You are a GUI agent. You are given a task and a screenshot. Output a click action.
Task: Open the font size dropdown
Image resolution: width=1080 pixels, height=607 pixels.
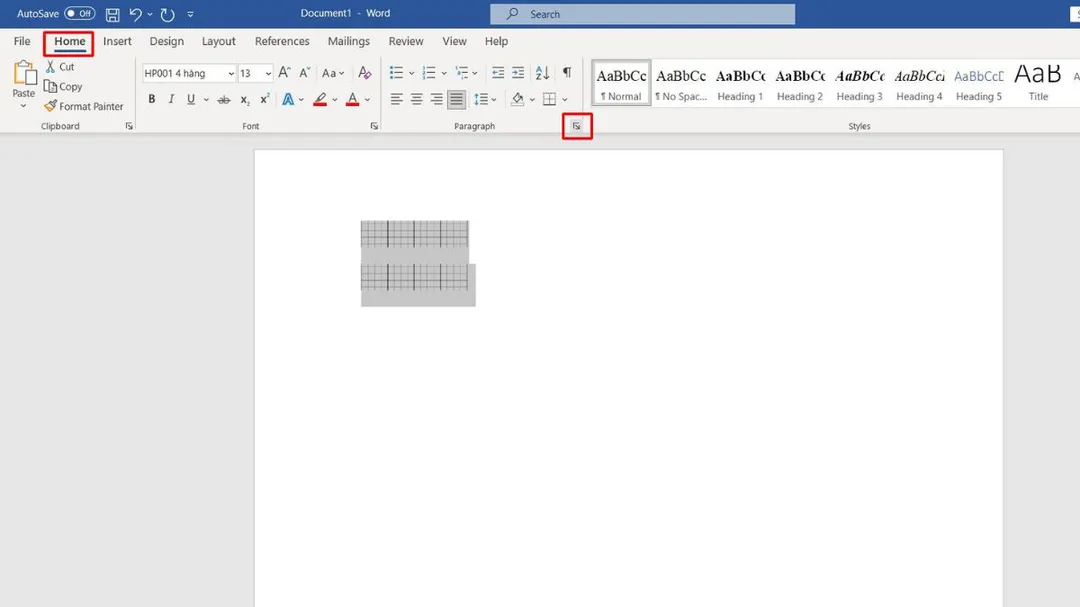point(266,72)
